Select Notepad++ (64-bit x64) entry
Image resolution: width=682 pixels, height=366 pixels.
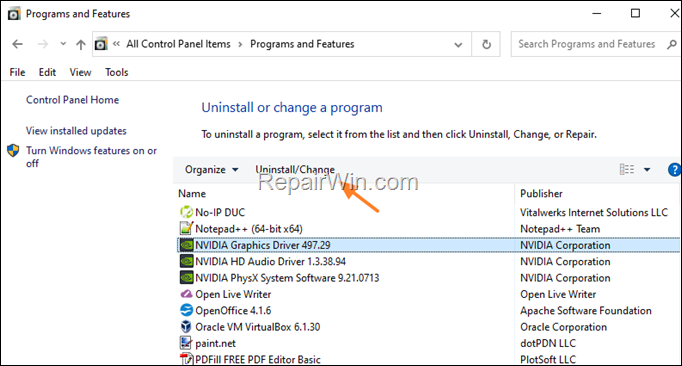[x=249, y=229]
